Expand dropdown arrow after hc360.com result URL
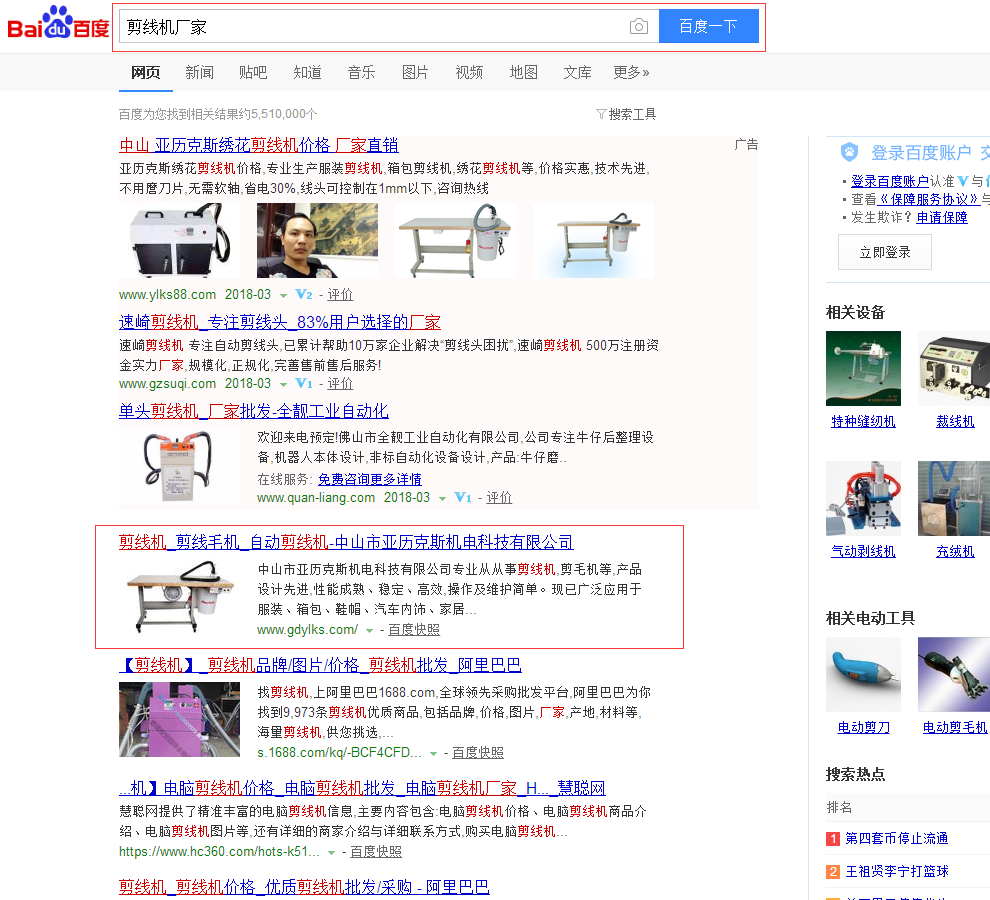The width and height of the screenshot is (990, 900). (331, 853)
